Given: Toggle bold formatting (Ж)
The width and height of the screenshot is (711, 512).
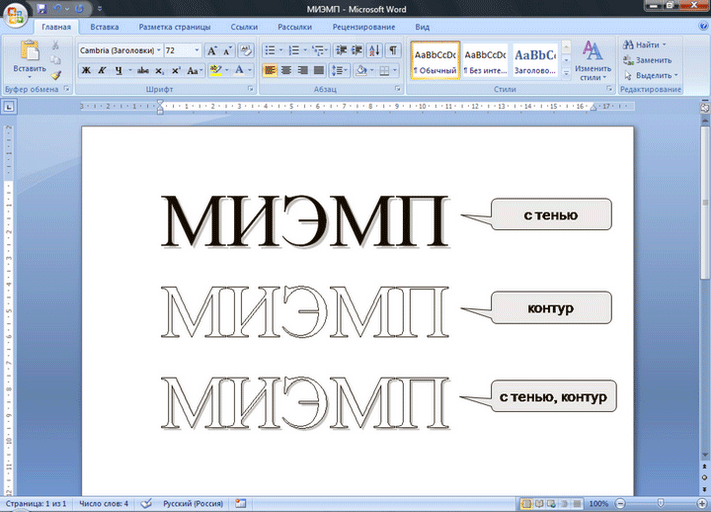Looking at the screenshot, I should pos(86,71).
